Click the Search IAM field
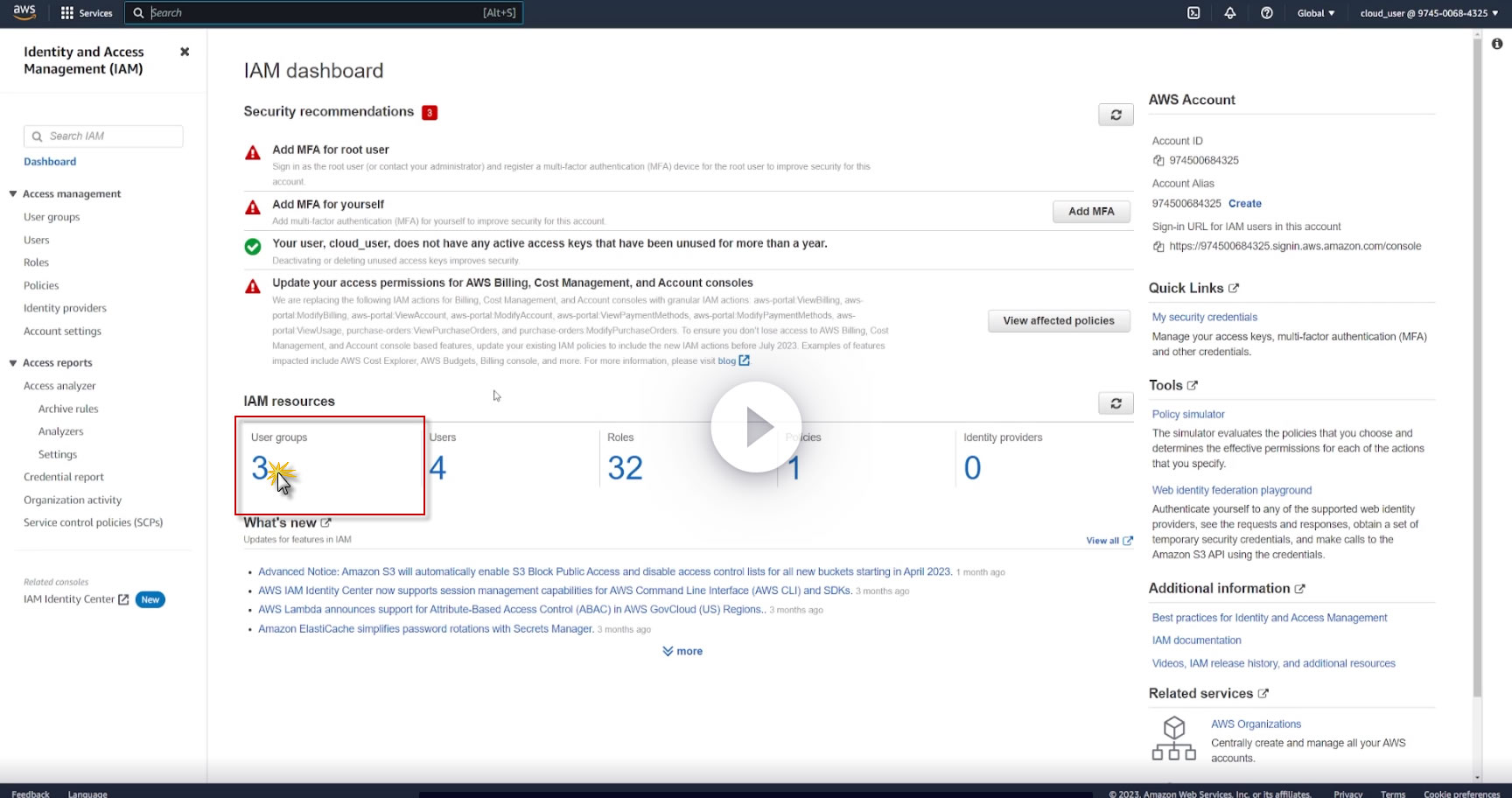The image size is (1512, 798). click(x=103, y=136)
